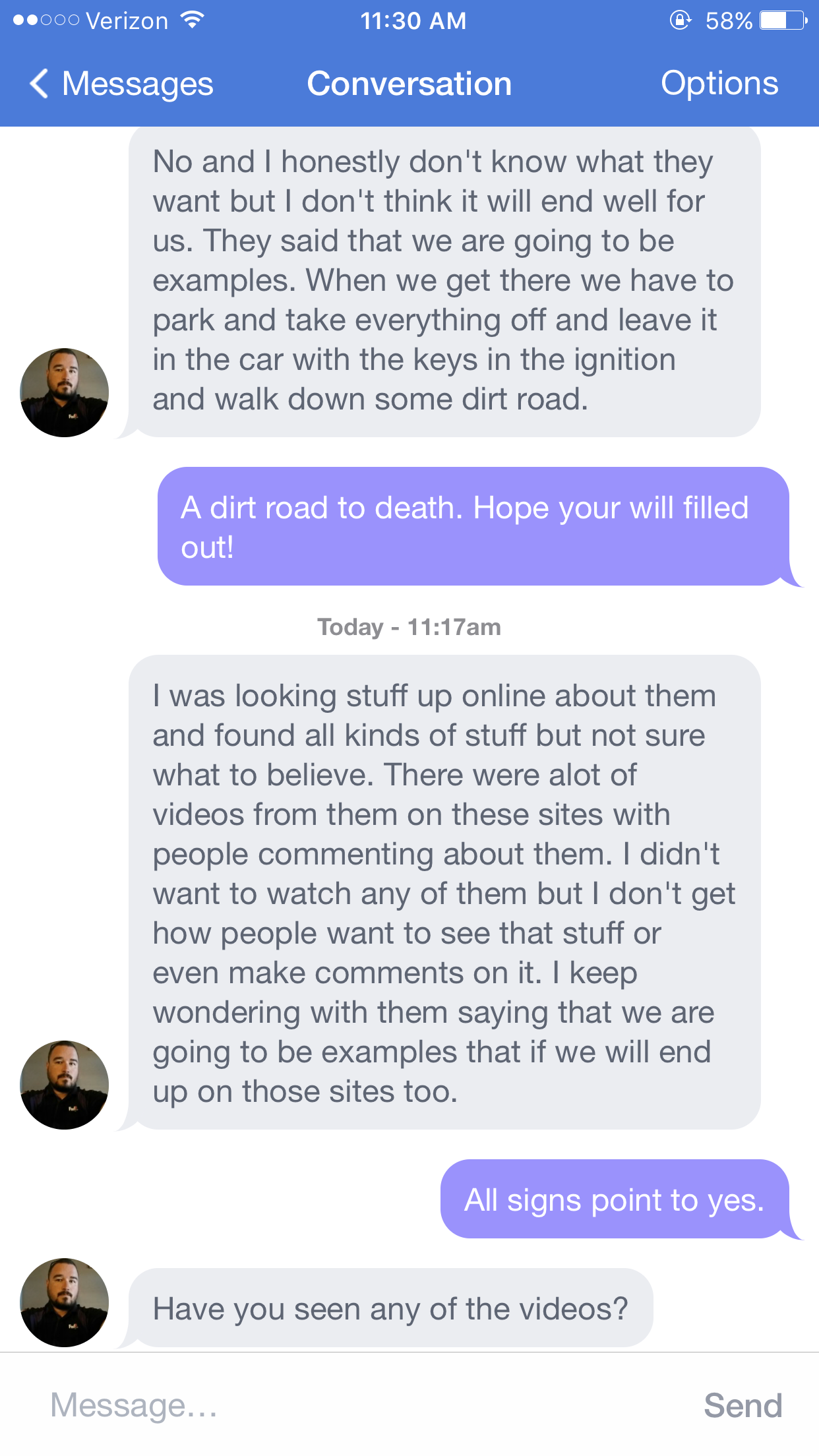The width and height of the screenshot is (819, 1456).
Task: Tap avatar next to 'Have you seen any of the videos?'
Action: point(65,1302)
